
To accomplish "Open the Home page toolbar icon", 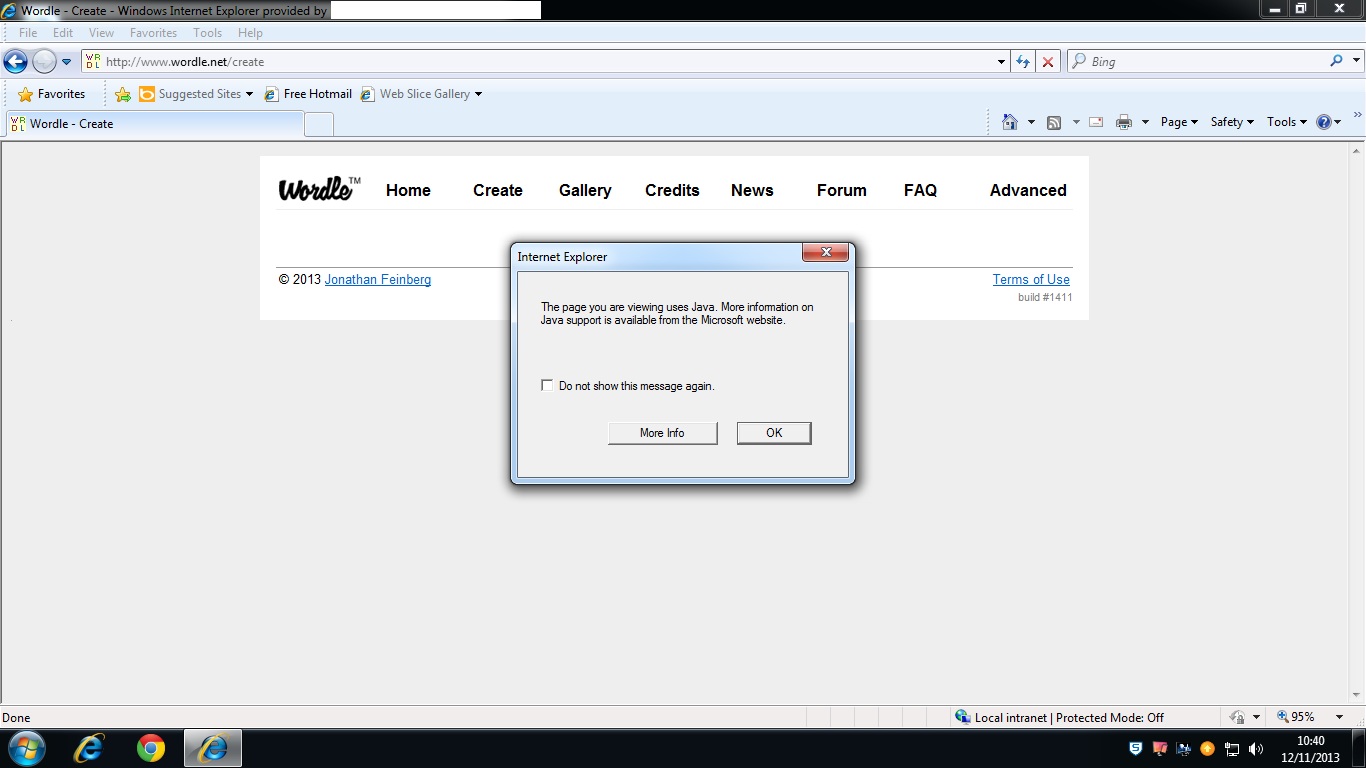I will pyautogui.click(x=1010, y=122).
